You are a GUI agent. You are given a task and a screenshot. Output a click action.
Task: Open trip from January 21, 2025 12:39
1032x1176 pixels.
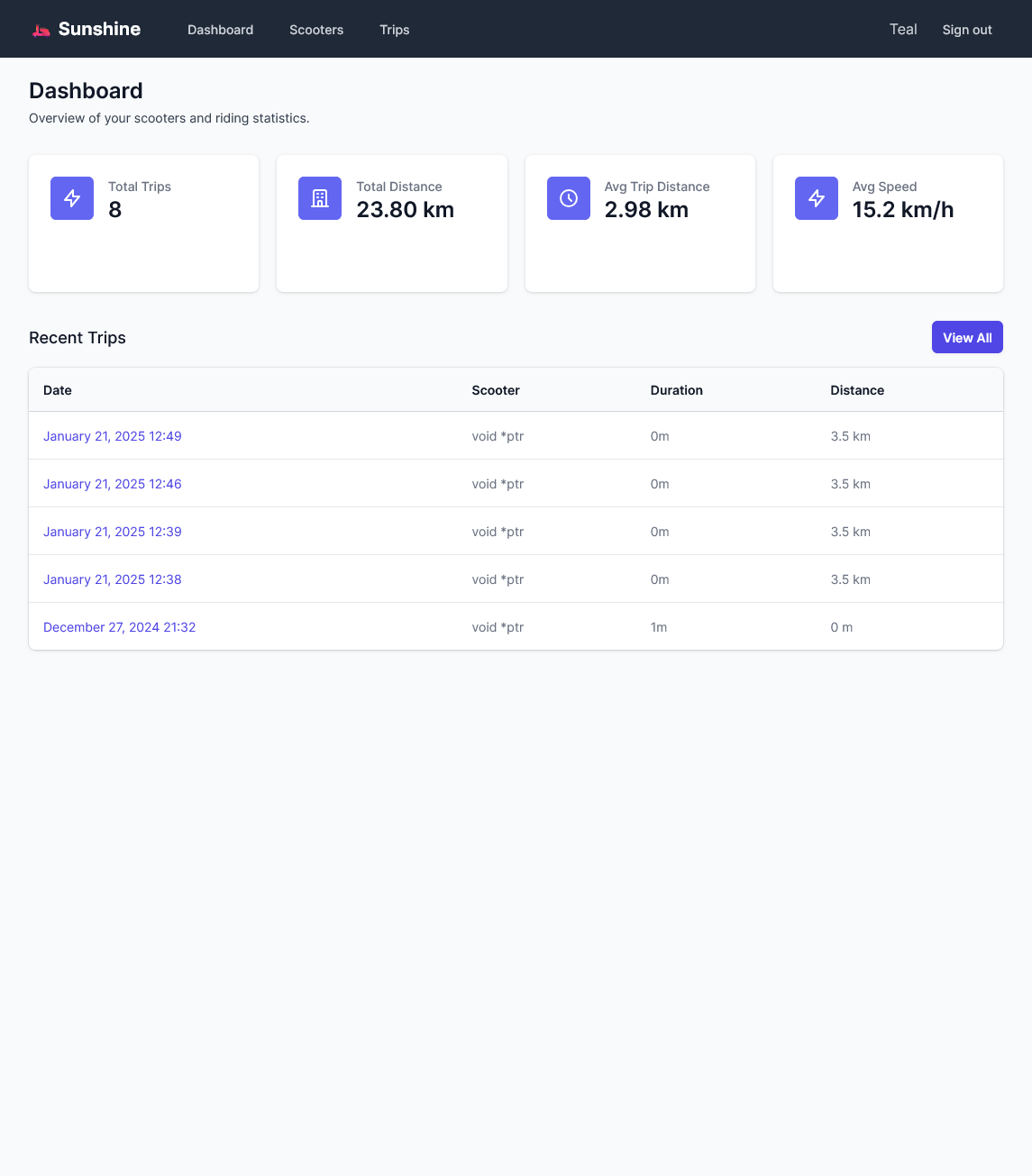point(113,532)
